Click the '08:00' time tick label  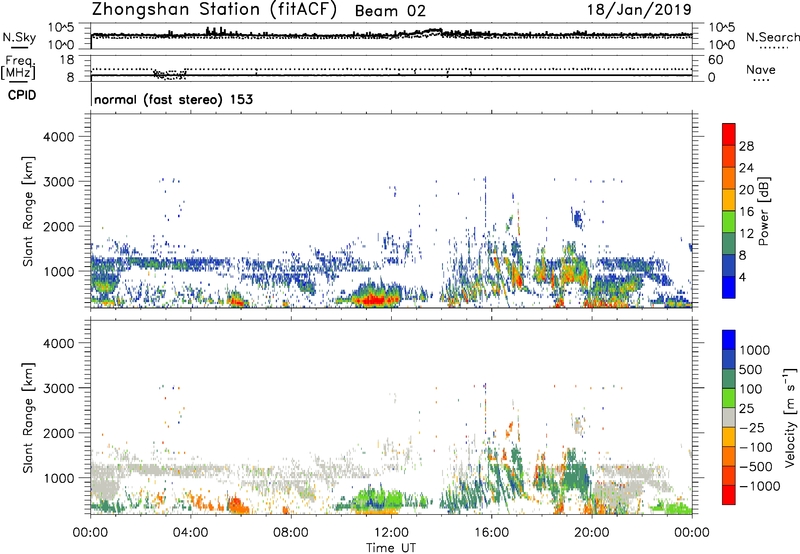[x=290, y=533]
